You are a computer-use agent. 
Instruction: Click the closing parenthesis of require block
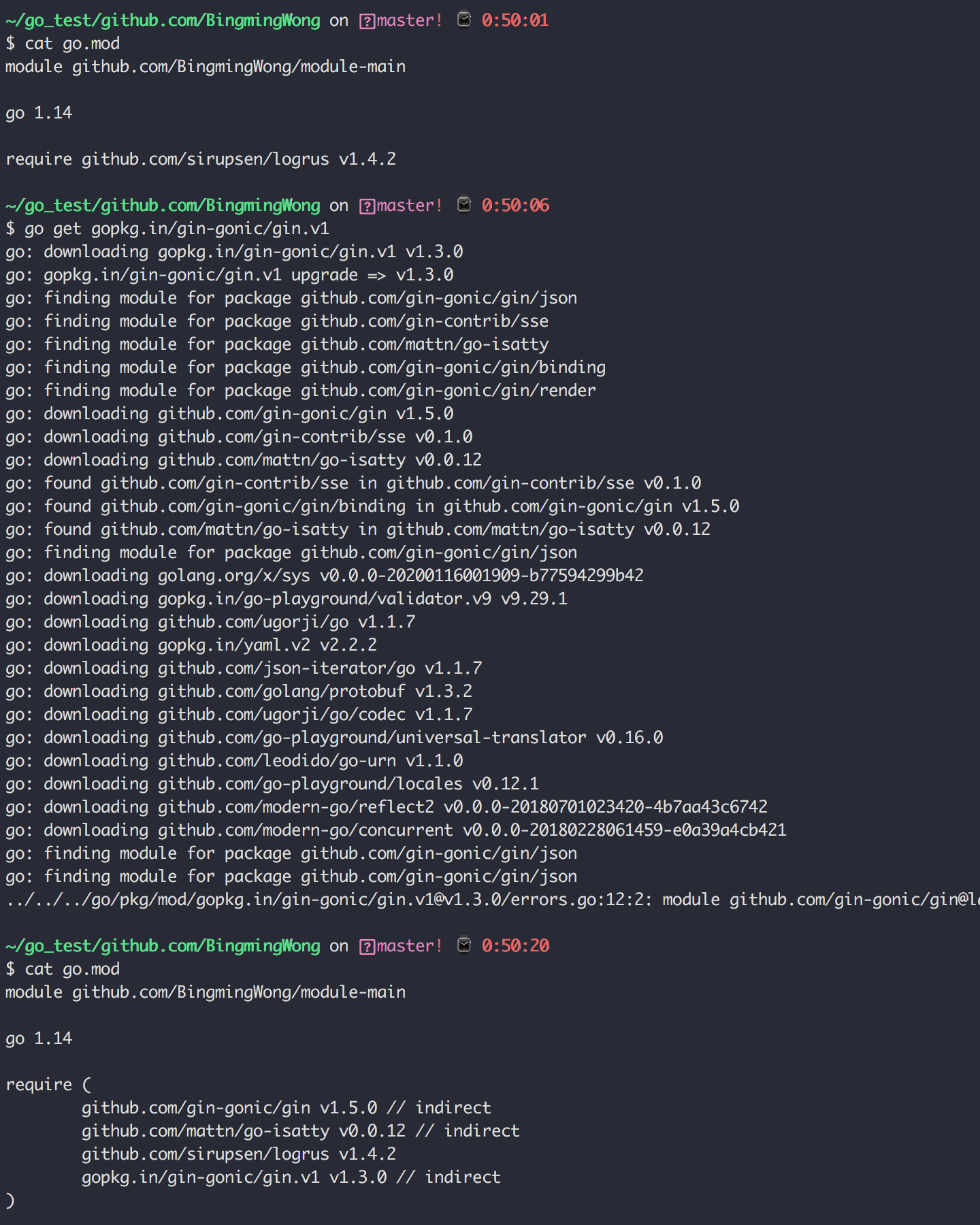click(10, 1200)
